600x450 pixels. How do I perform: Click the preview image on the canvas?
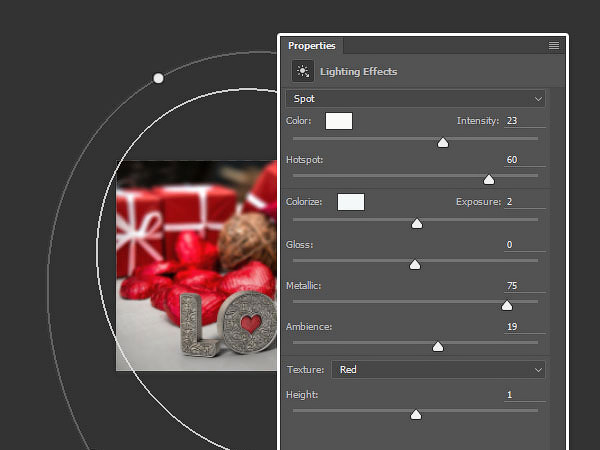(x=196, y=266)
